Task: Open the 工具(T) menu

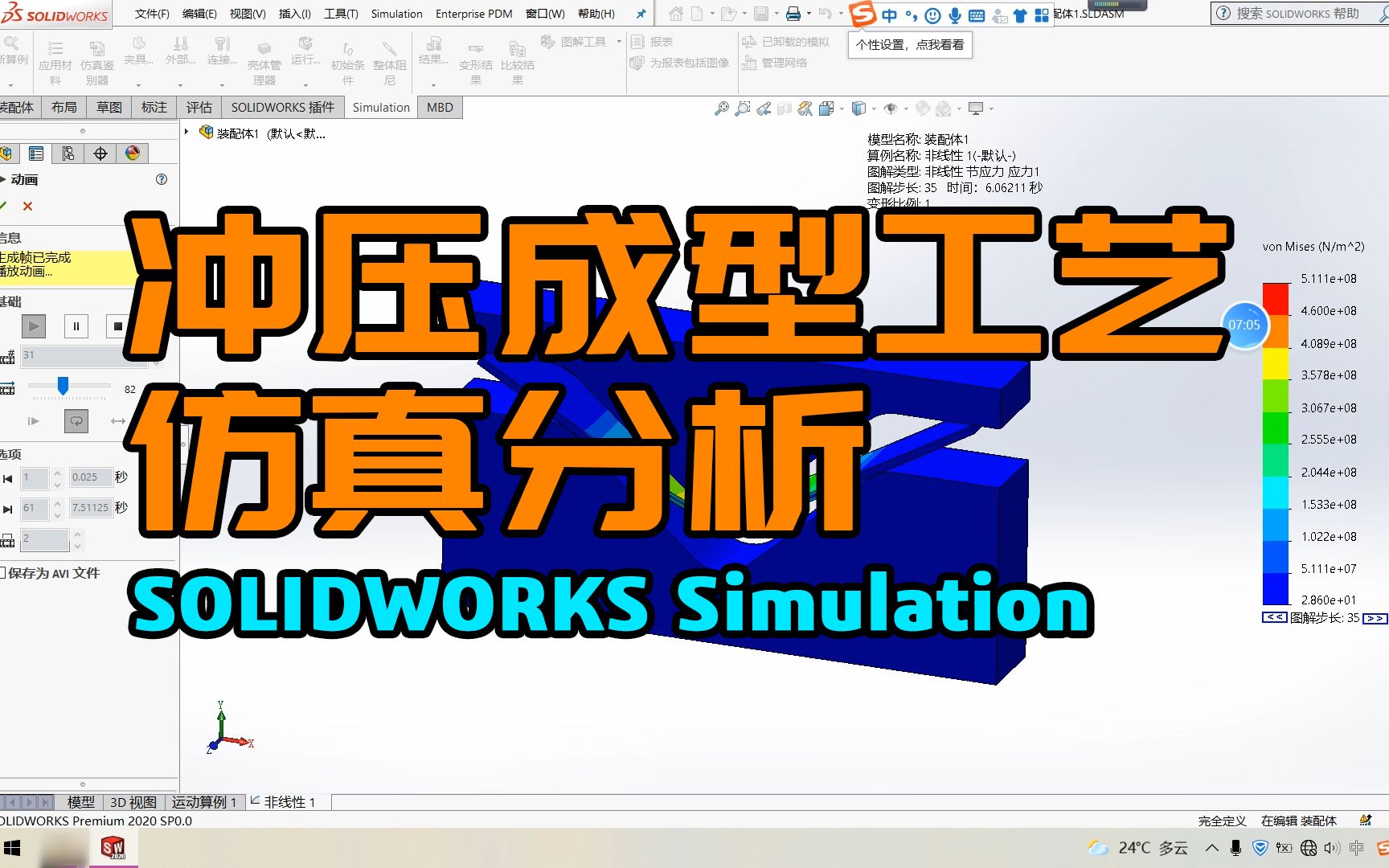Action: coord(341,14)
